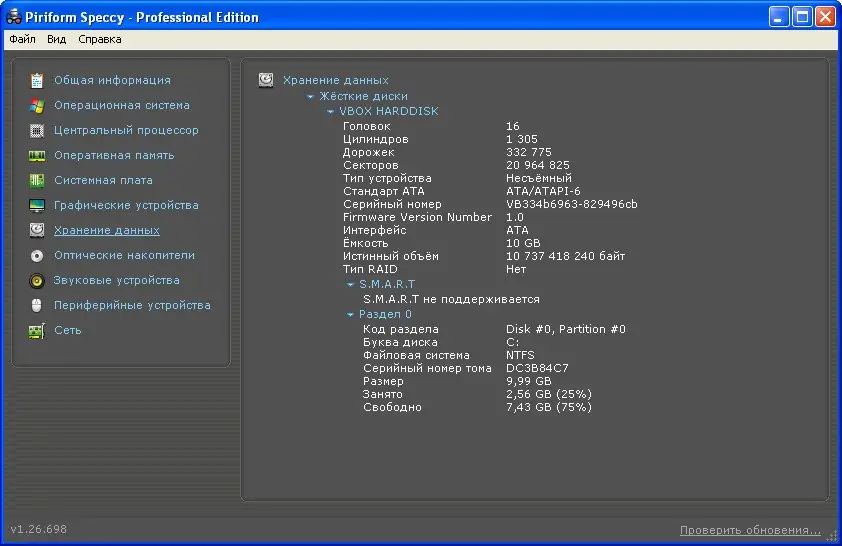
Task: Minimize the Speccy window
Action: [x=778, y=17]
